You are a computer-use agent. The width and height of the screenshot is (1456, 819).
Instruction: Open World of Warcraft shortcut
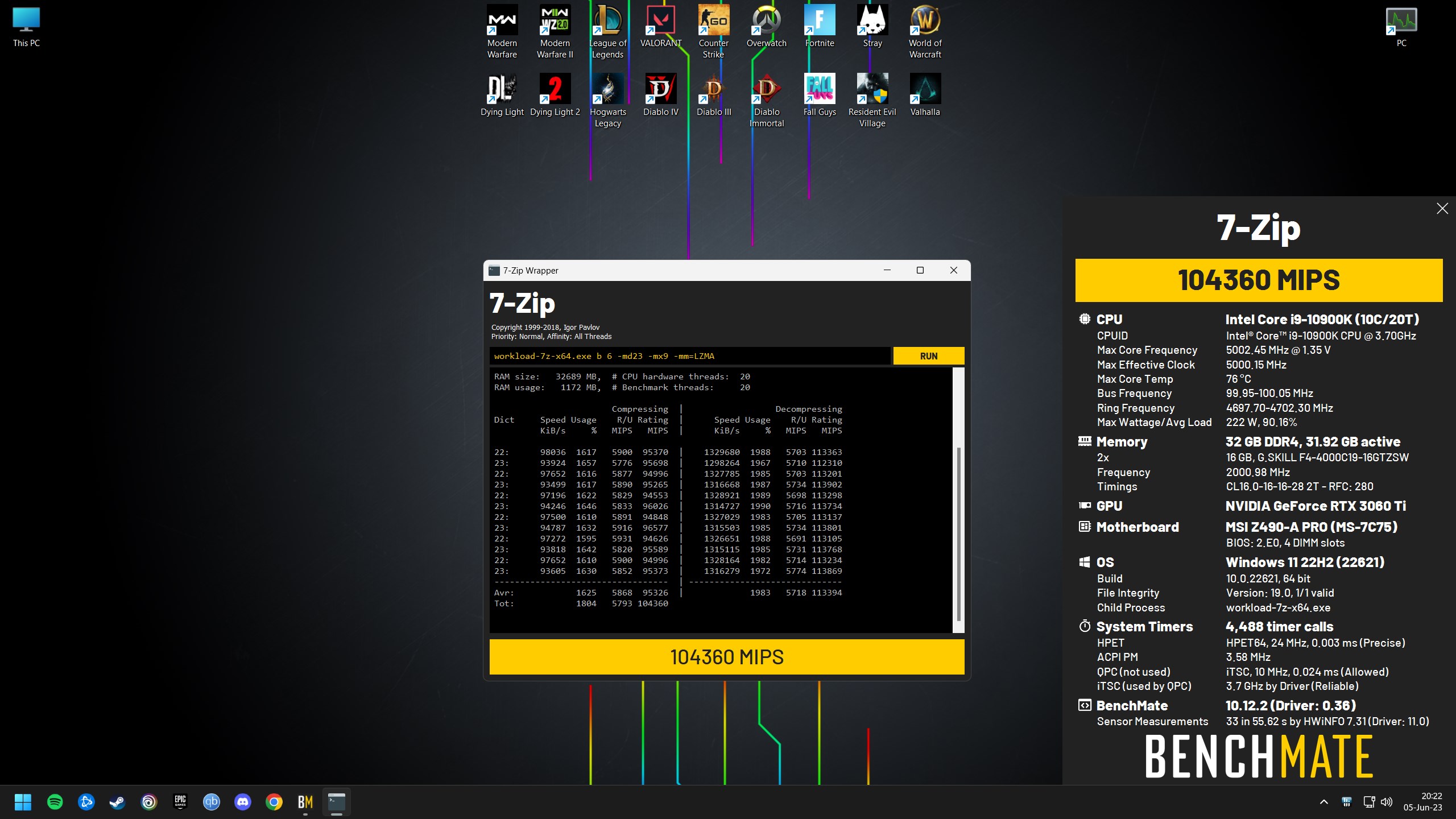(925, 31)
